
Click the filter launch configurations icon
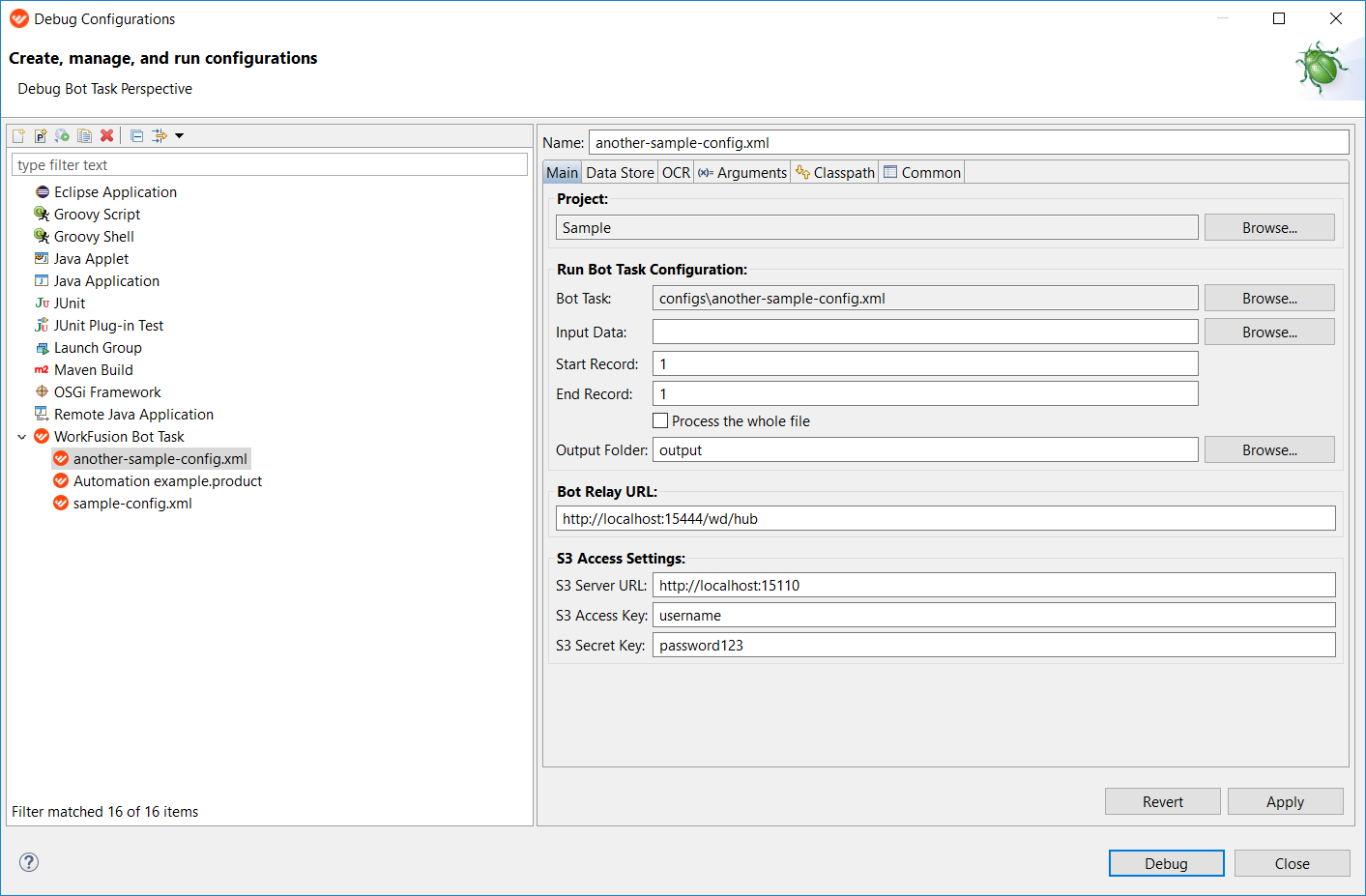160,136
